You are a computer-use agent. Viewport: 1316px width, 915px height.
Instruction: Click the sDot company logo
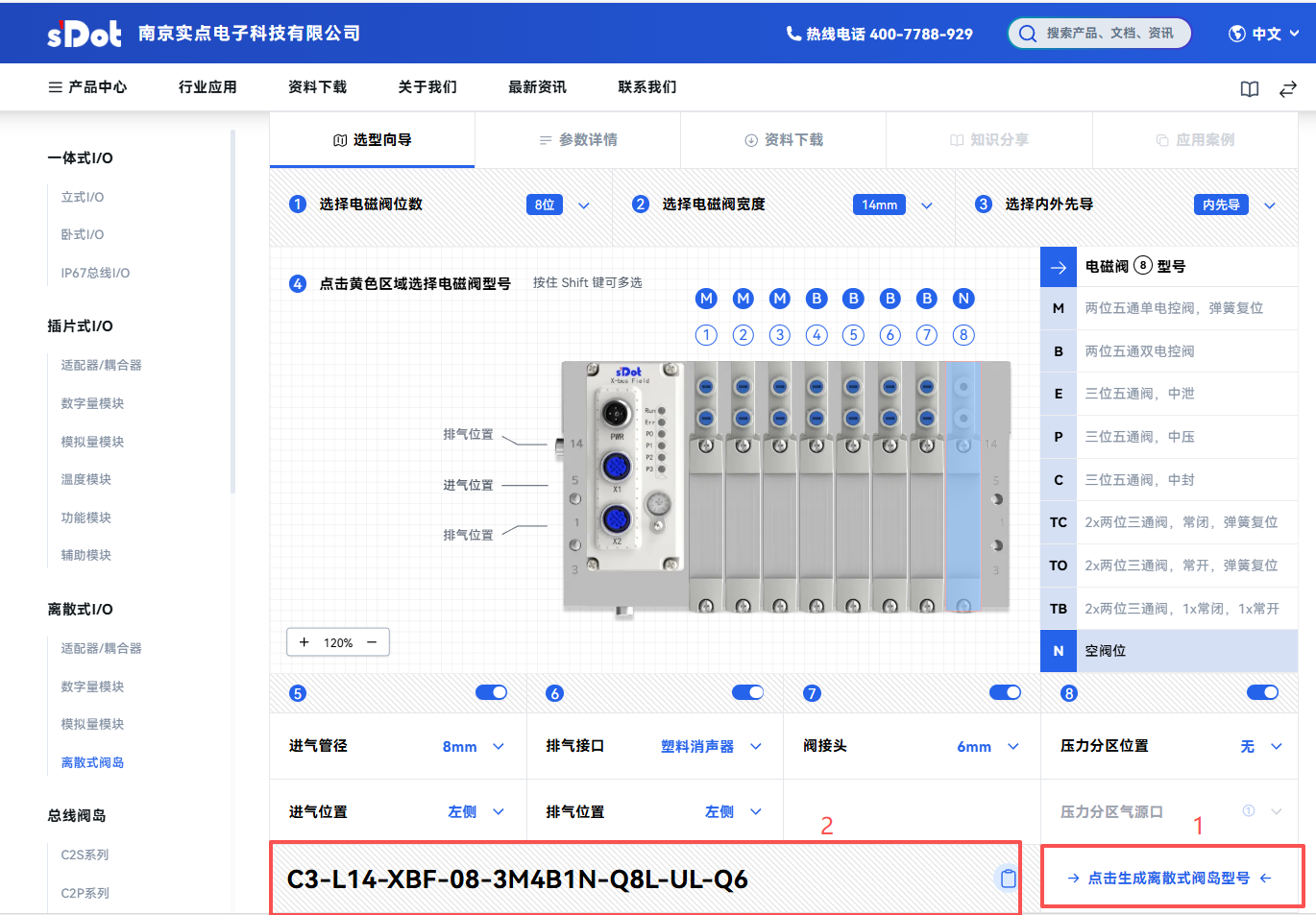pyautogui.click(x=85, y=35)
